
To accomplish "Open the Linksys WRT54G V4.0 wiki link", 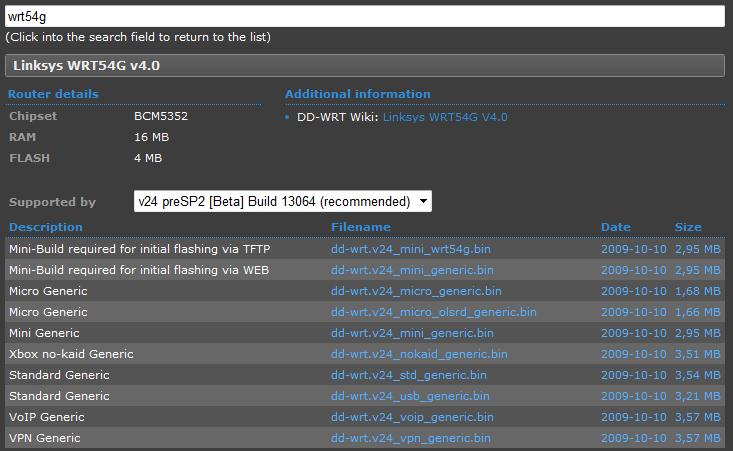I will pyautogui.click(x=445, y=117).
